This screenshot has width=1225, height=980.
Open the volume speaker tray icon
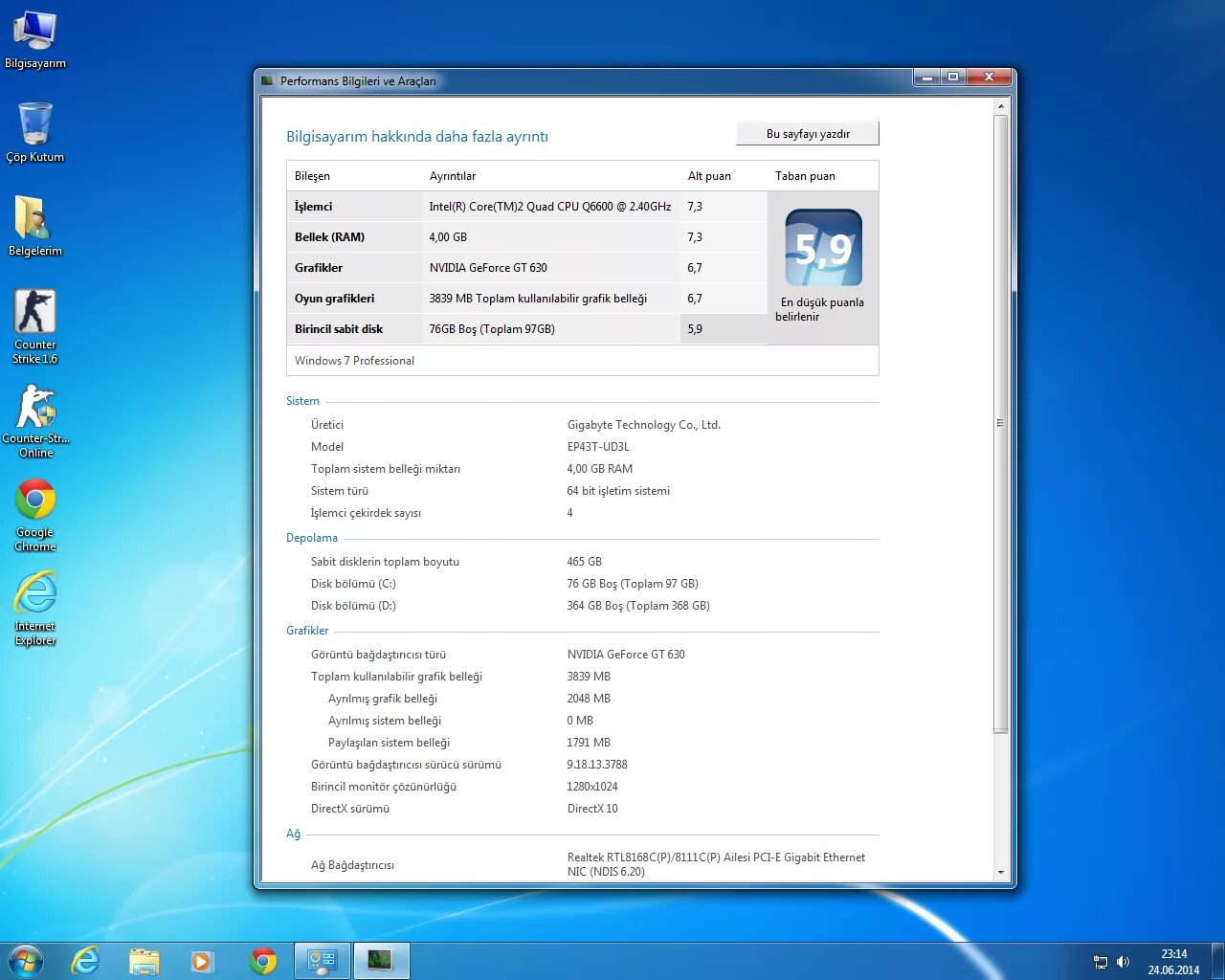tap(1123, 962)
